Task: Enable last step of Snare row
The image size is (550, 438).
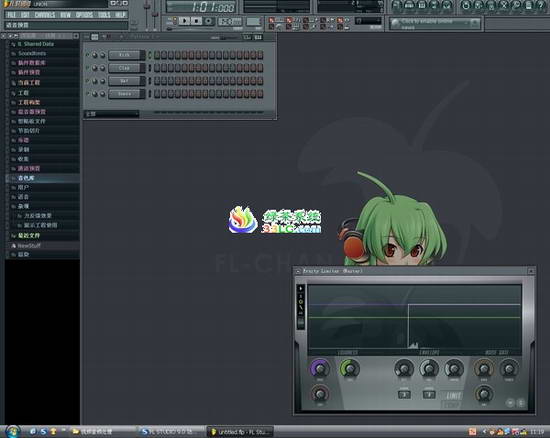Action: pyautogui.click(x=260, y=94)
